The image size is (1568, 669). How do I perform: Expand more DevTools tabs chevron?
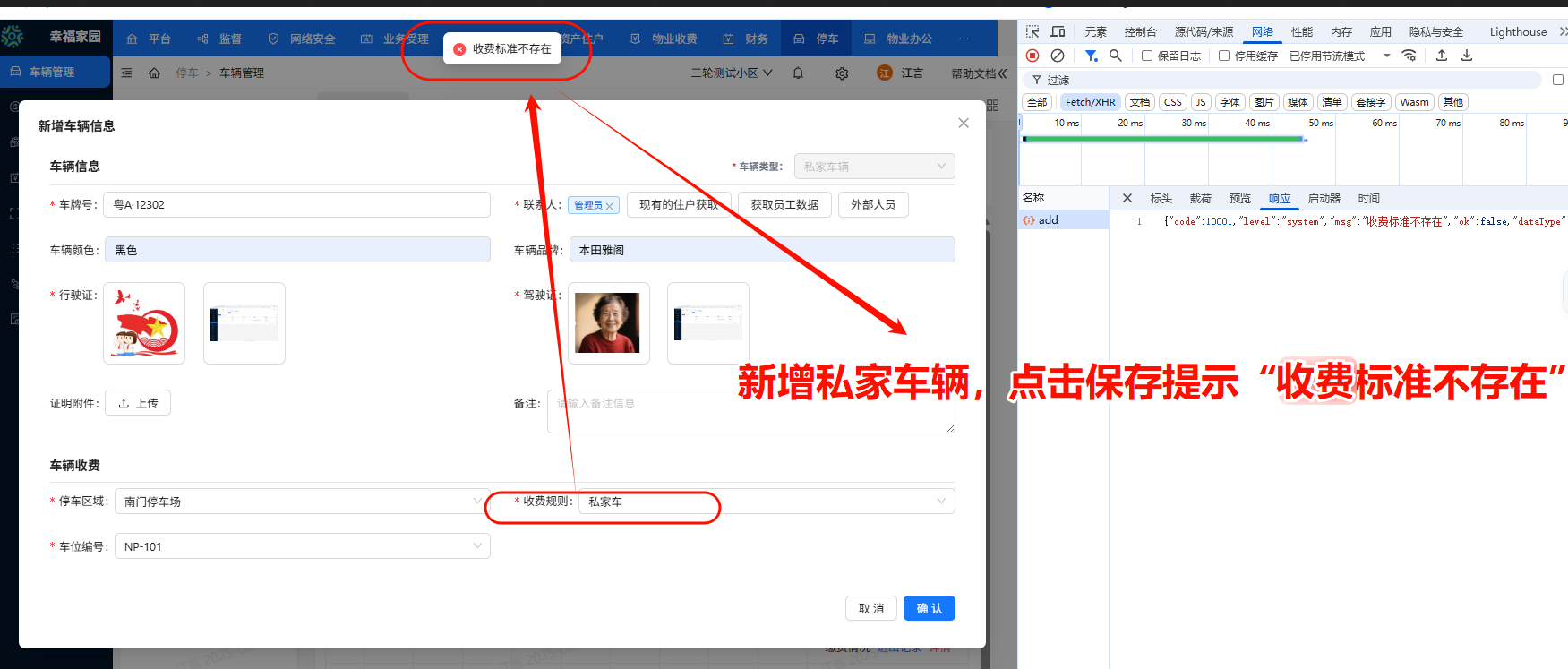(x=1563, y=31)
